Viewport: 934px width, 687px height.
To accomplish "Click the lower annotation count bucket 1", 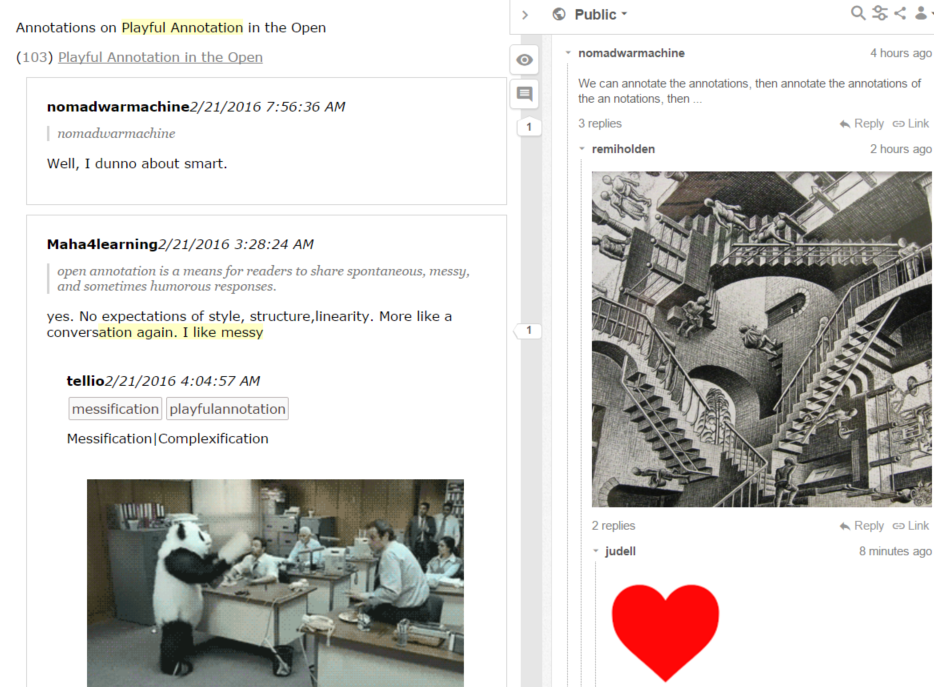I will (528, 330).
